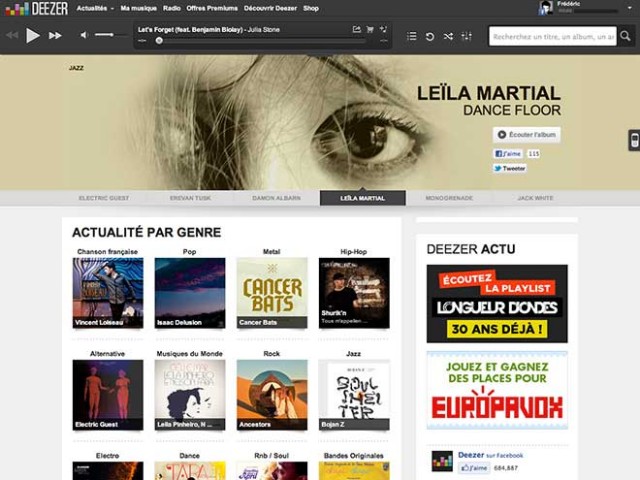Viewport: 640px width, 480px height.
Task: Toggle repeat mode
Action: (x=430, y=36)
